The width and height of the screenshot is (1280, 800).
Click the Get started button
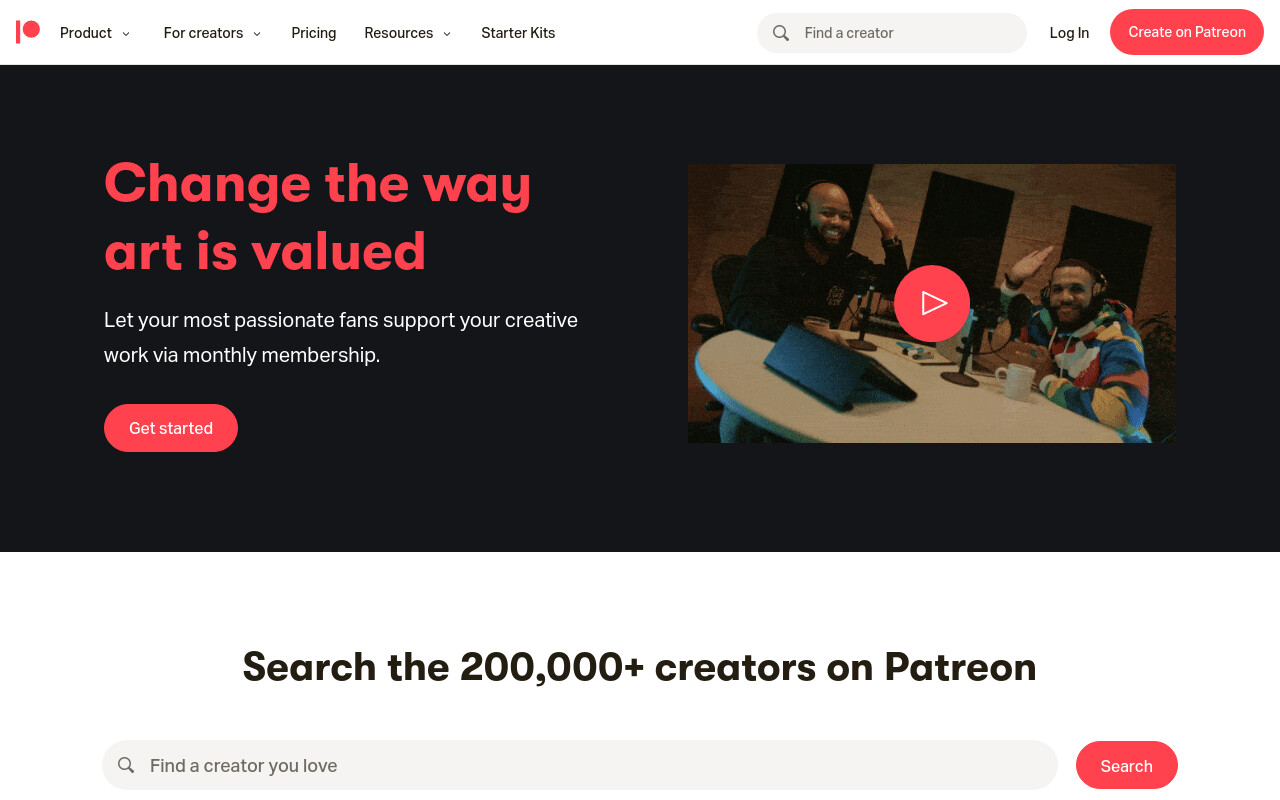click(171, 428)
